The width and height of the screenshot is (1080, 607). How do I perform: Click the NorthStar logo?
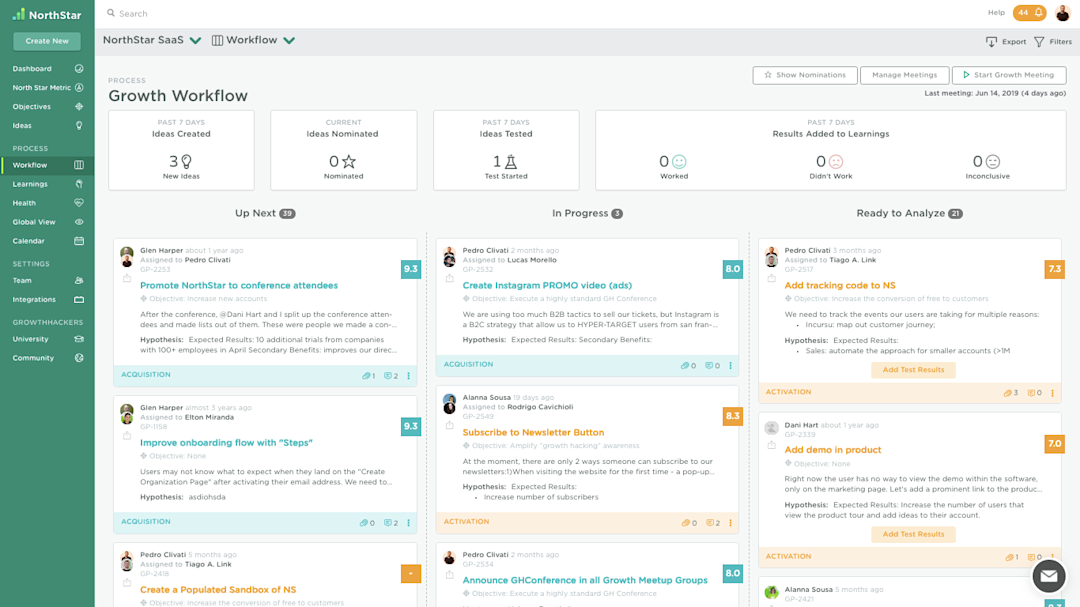click(47, 14)
